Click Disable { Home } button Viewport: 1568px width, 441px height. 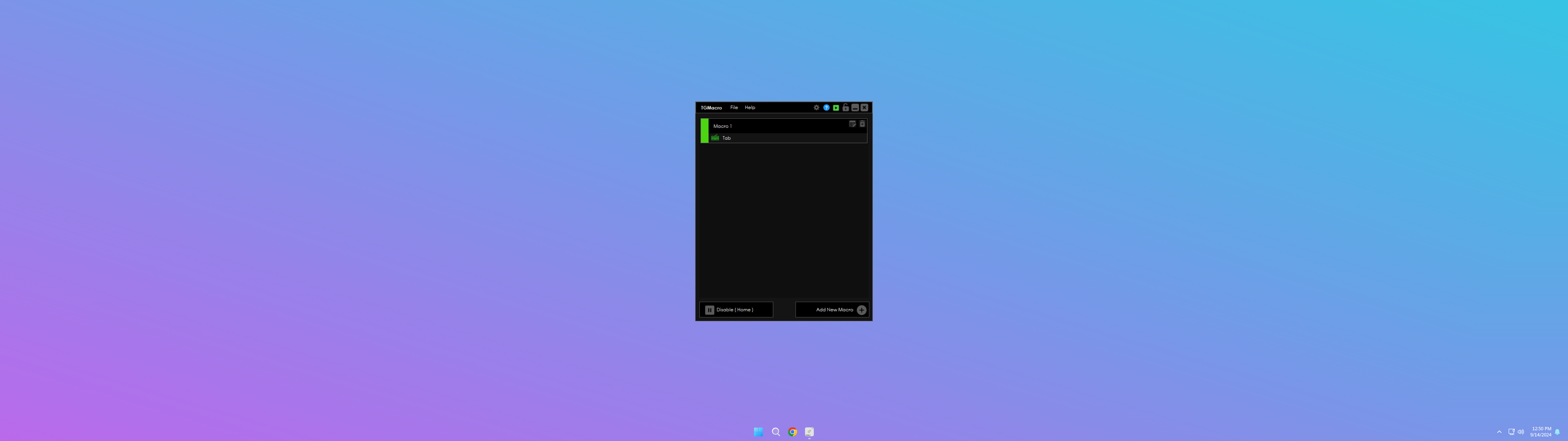tap(736, 309)
